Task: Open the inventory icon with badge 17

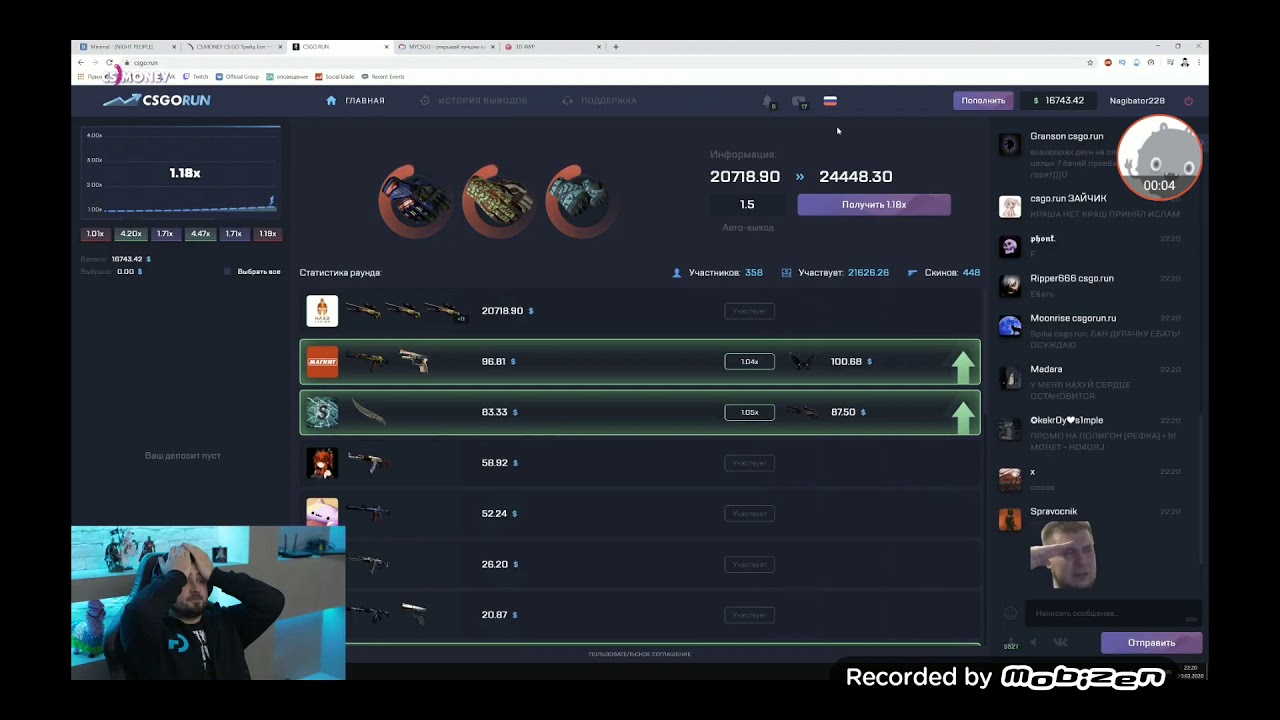Action: pos(799,101)
